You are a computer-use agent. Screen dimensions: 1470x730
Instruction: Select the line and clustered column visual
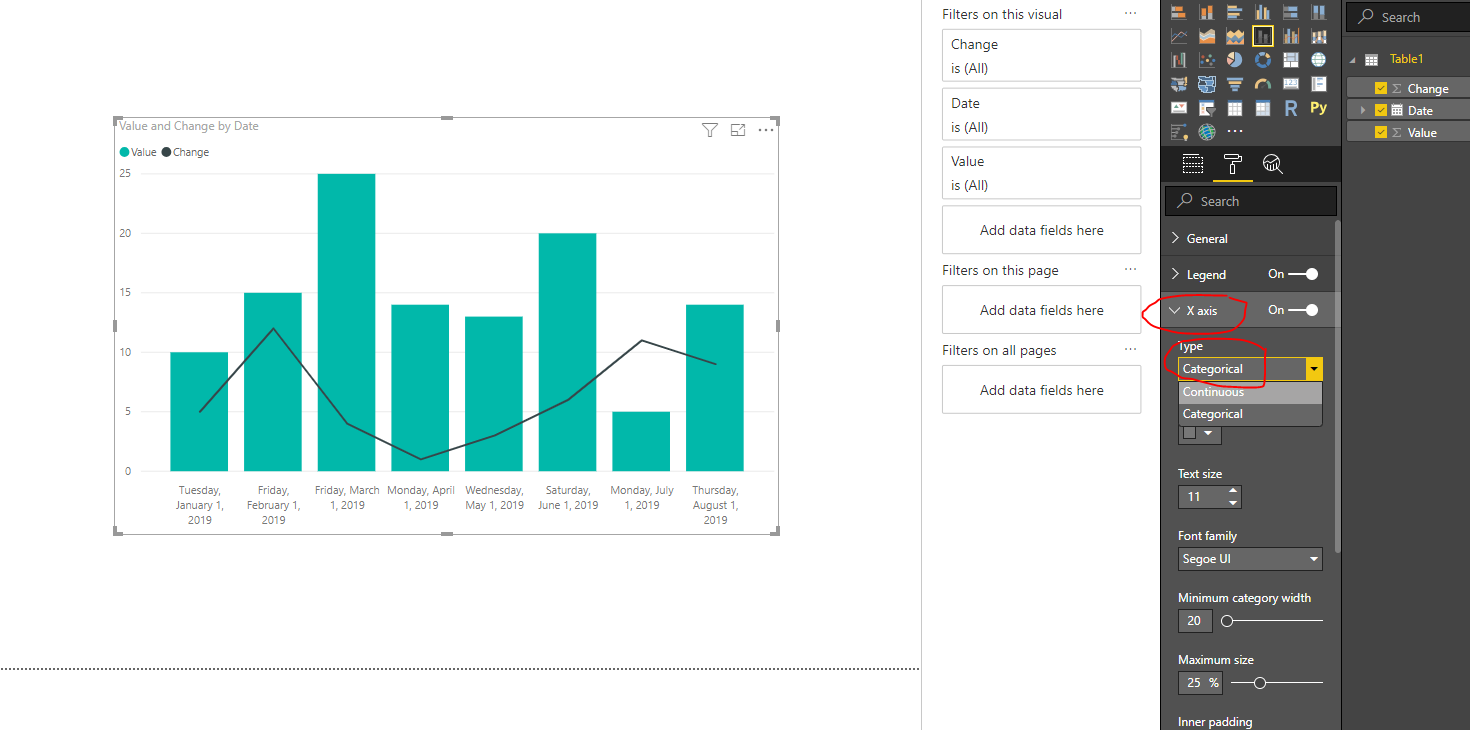[x=1290, y=36]
